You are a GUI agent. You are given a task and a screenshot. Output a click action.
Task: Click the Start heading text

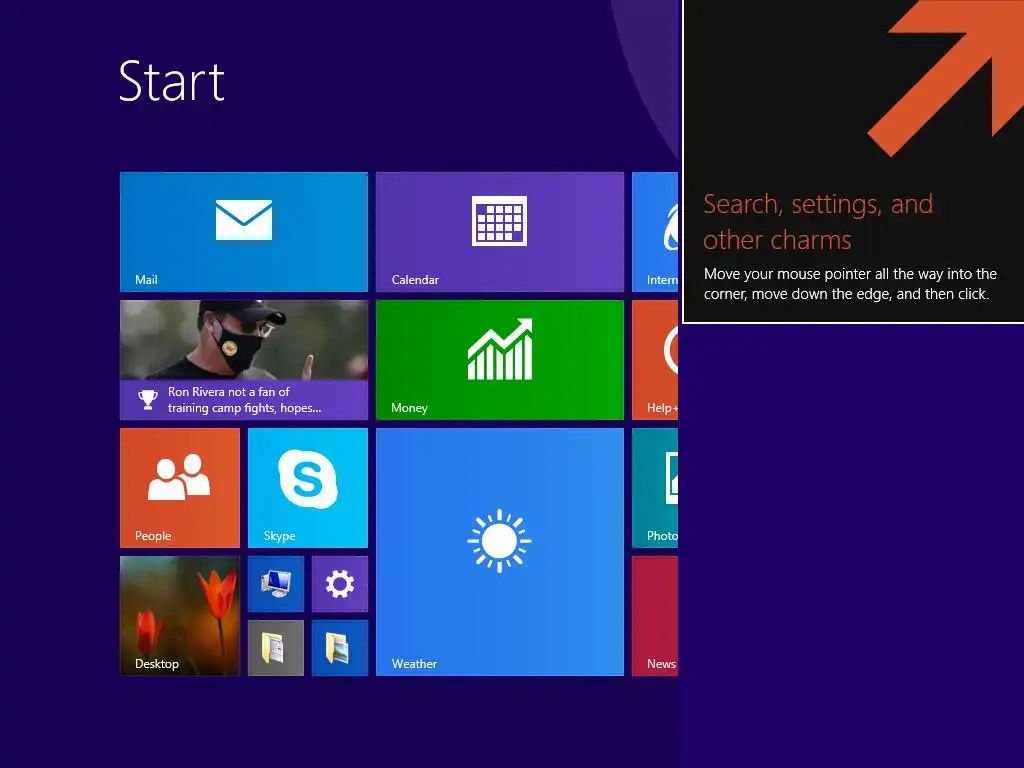[x=172, y=81]
